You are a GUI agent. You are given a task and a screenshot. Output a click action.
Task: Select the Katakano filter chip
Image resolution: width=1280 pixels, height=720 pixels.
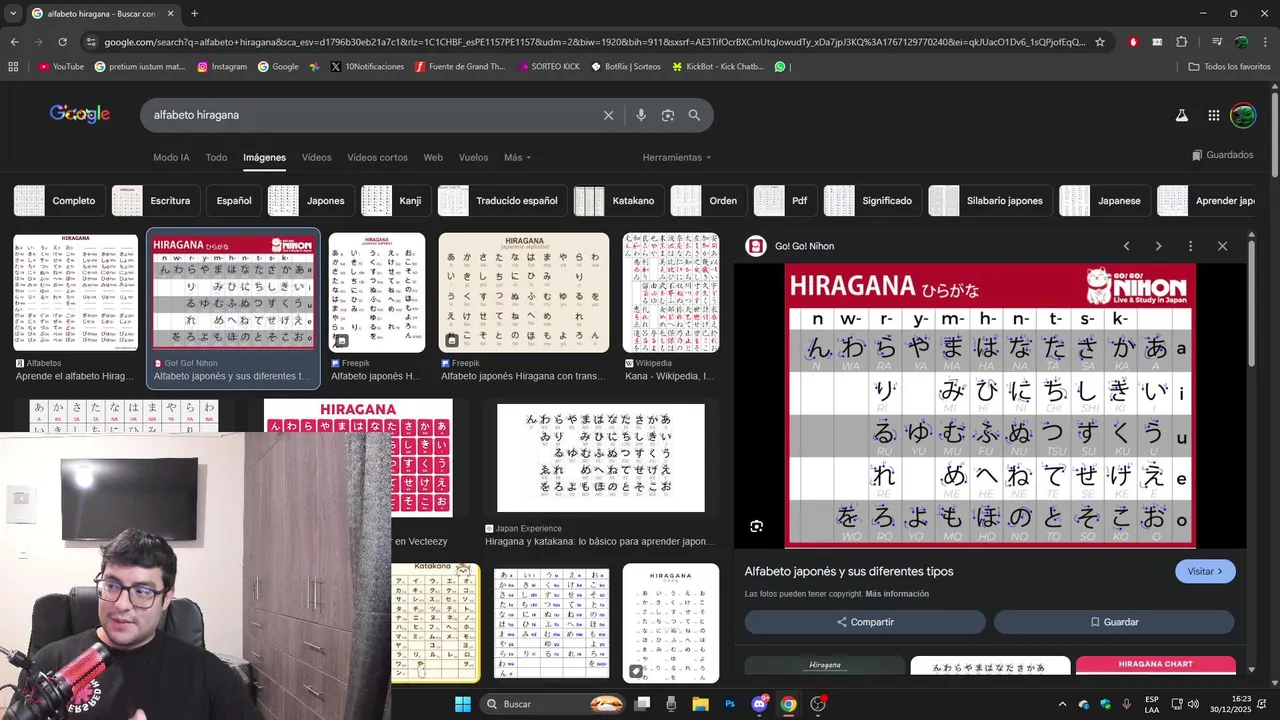(618, 201)
